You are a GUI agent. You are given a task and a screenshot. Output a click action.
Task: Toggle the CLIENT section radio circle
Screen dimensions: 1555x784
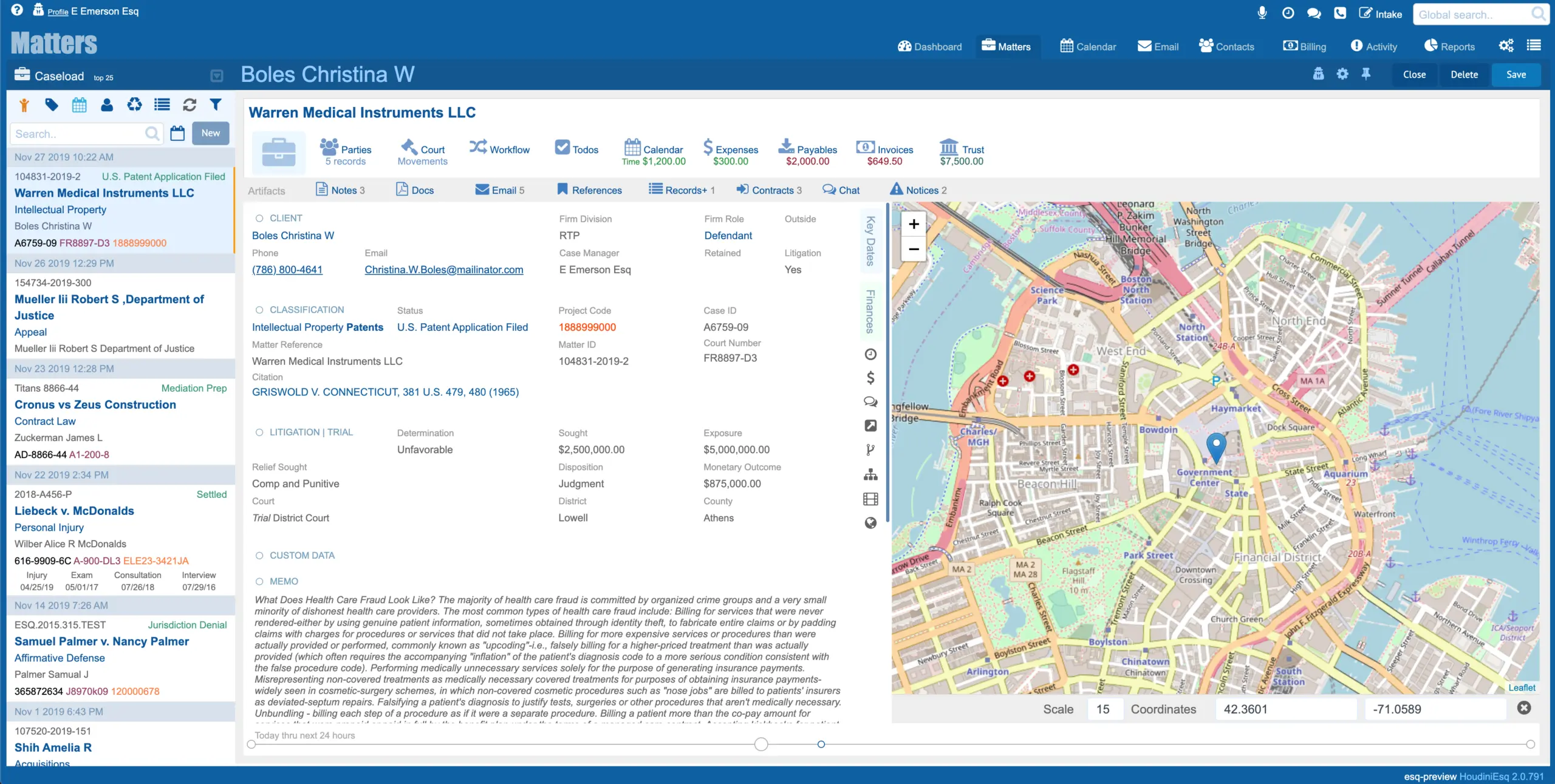click(259, 218)
